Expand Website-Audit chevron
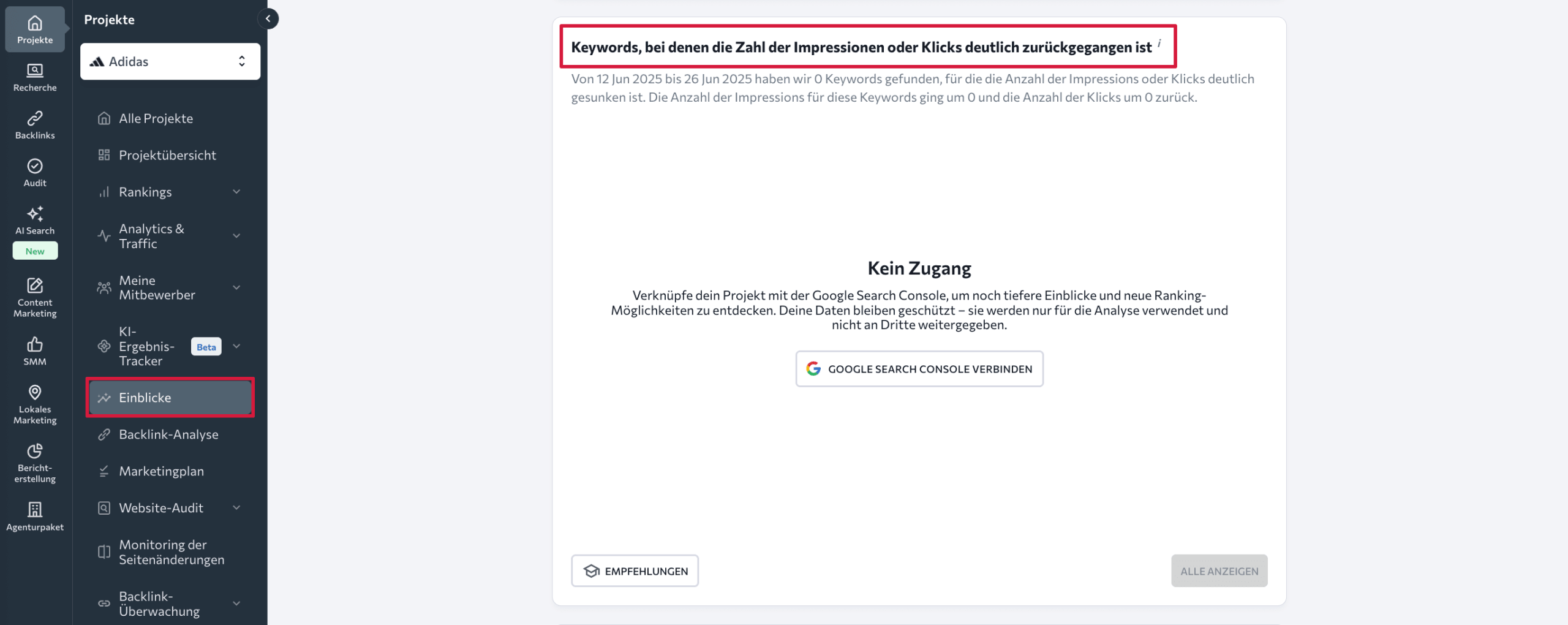The image size is (1568, 625). pyautogui.click(x=236, y=508)
